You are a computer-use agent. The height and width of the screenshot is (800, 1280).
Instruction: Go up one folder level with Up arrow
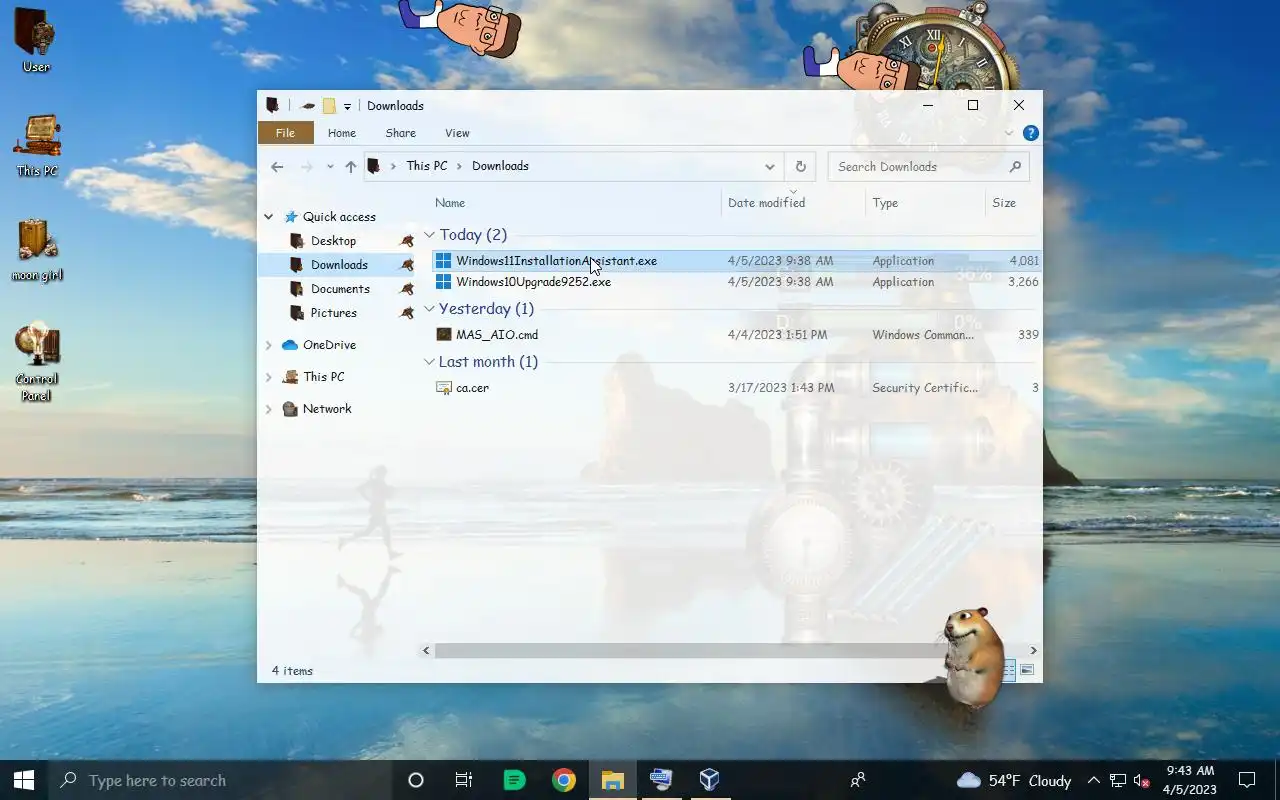tap(350, 167)
